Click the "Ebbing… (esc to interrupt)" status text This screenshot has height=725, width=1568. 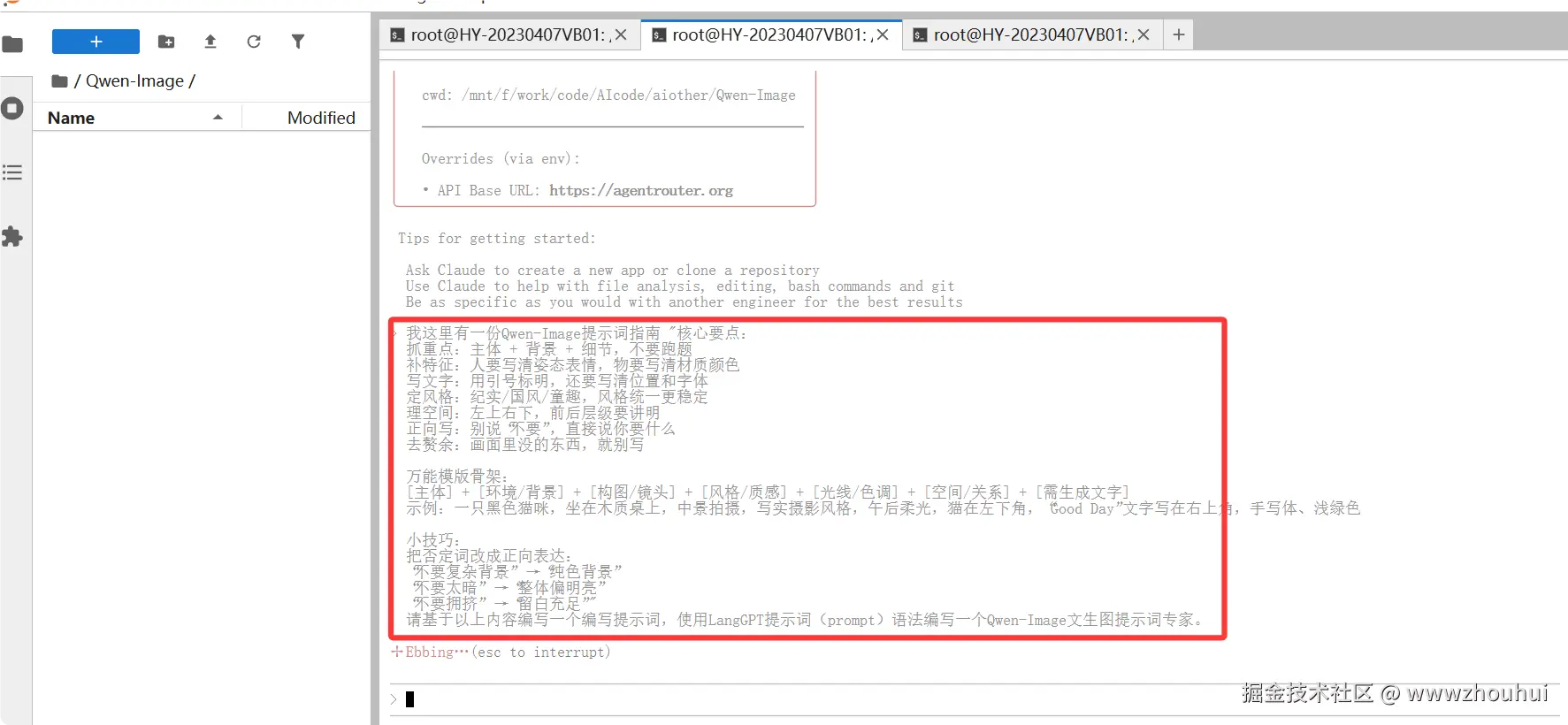[x=501, y=652]
